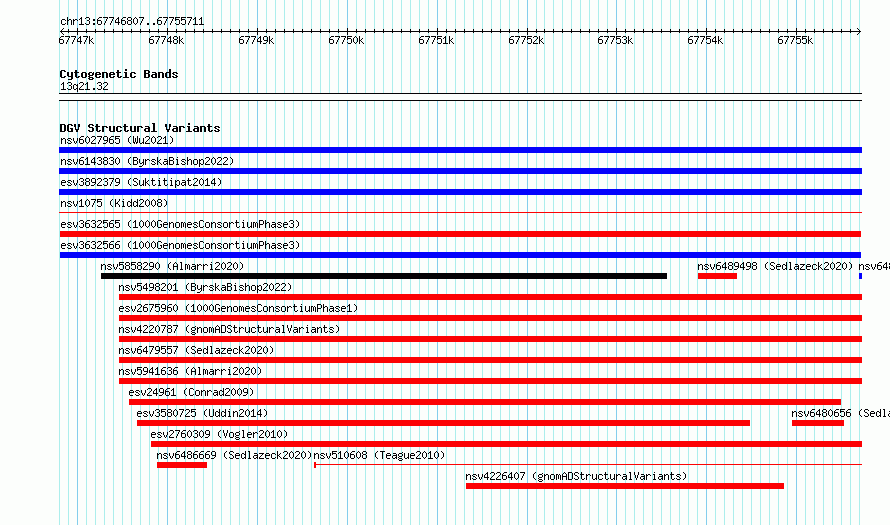Open the nsv1075 (Kidd2008) label
The image size is (890, 525).
(114, 203)
